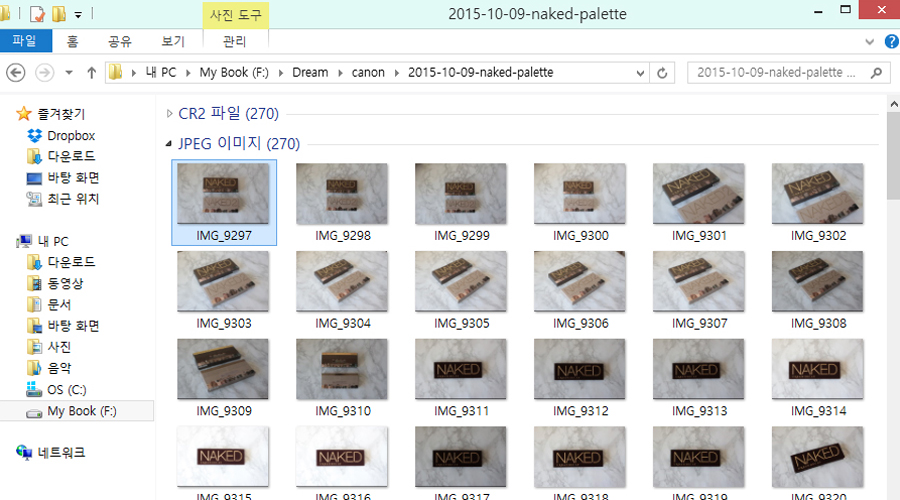Image resolution: width=900 pixels, height=500 pixels.
Task: Expand the CR2 파일 group
Action: coord(169,113)
